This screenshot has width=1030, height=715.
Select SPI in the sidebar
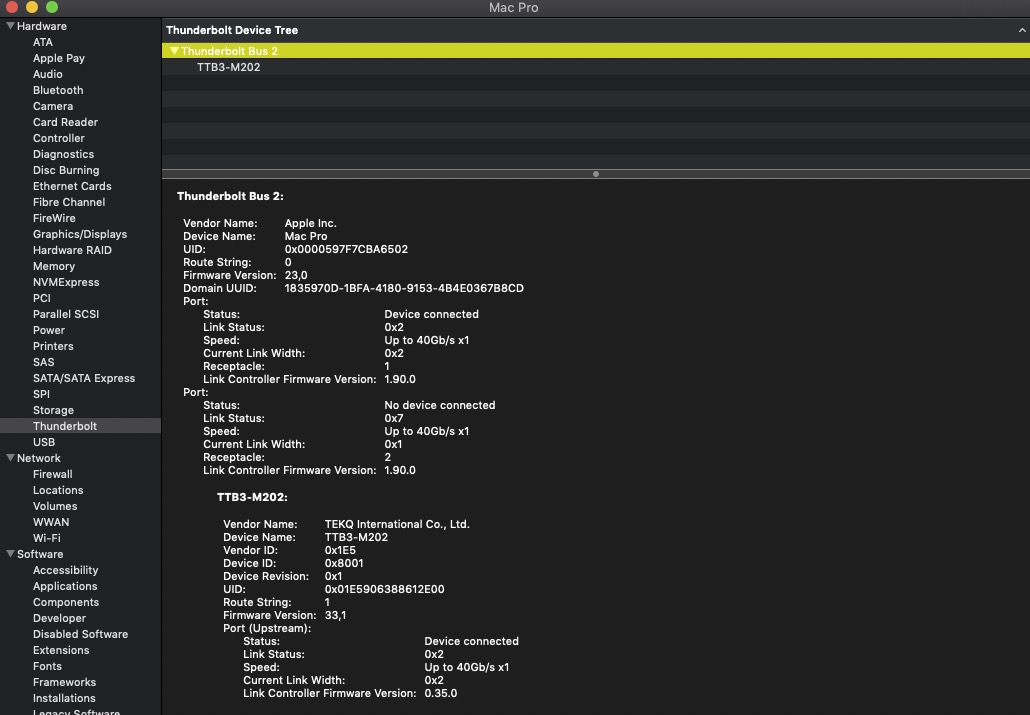click(41, 394)
